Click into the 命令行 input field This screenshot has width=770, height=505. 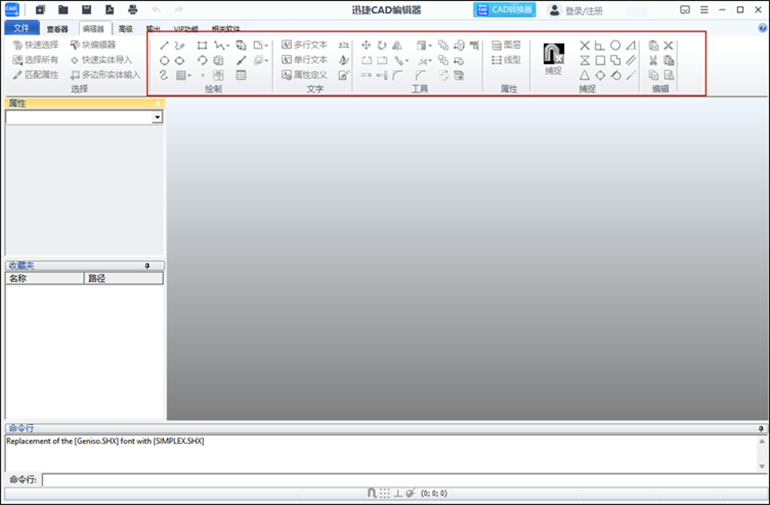(x=405, y=479)
